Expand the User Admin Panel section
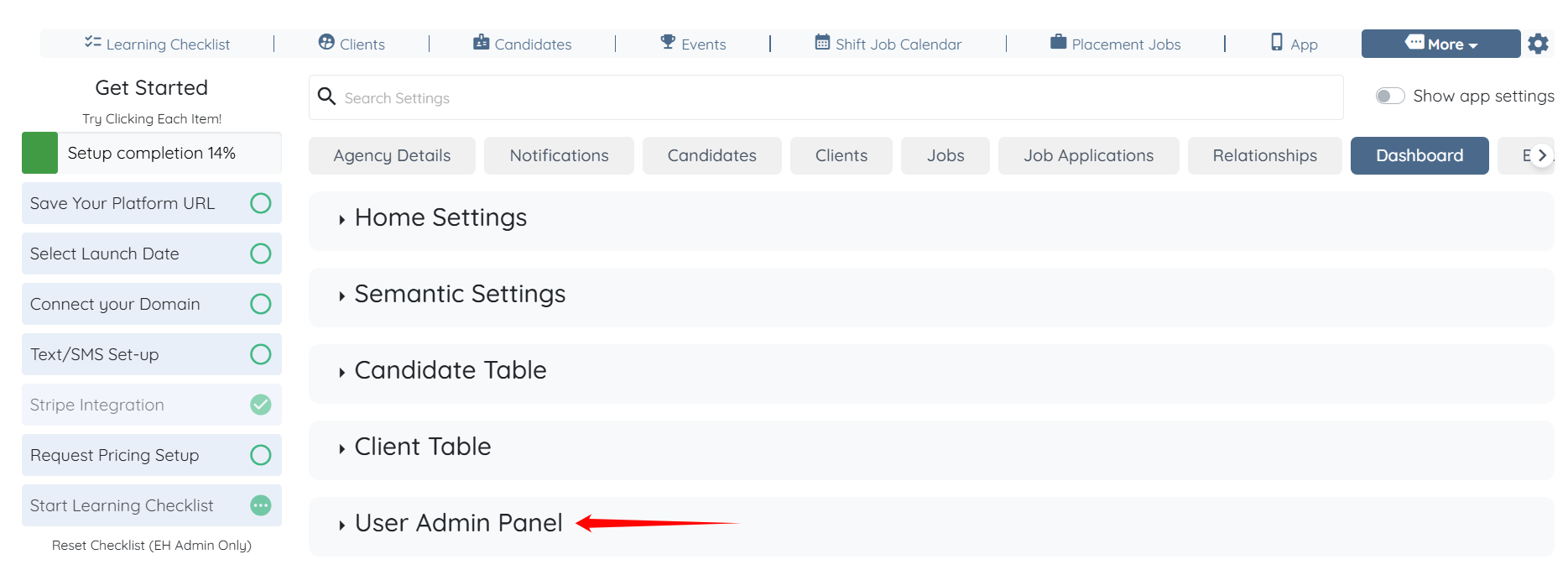Viewport: 1568px width, 570px height. pyautogui.click(x=457, y=524)
